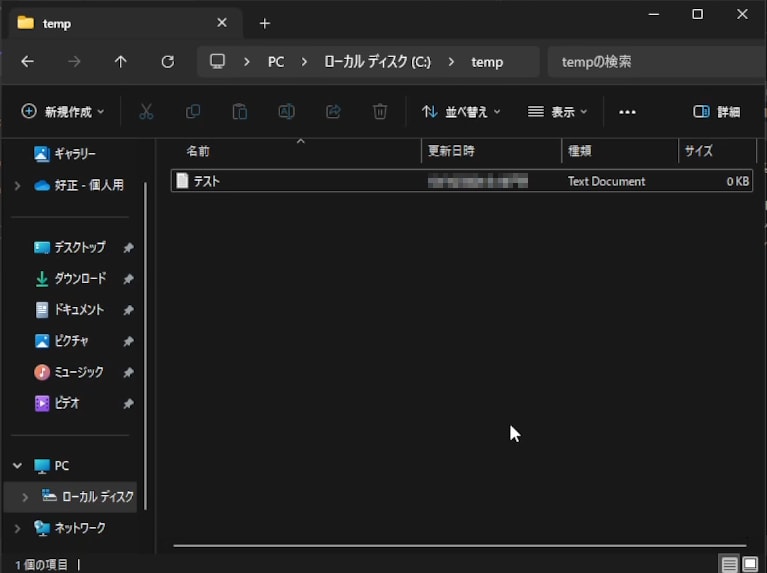767x573 pixels.
Task: Click temp in the address bar
Action: point(487,62)
